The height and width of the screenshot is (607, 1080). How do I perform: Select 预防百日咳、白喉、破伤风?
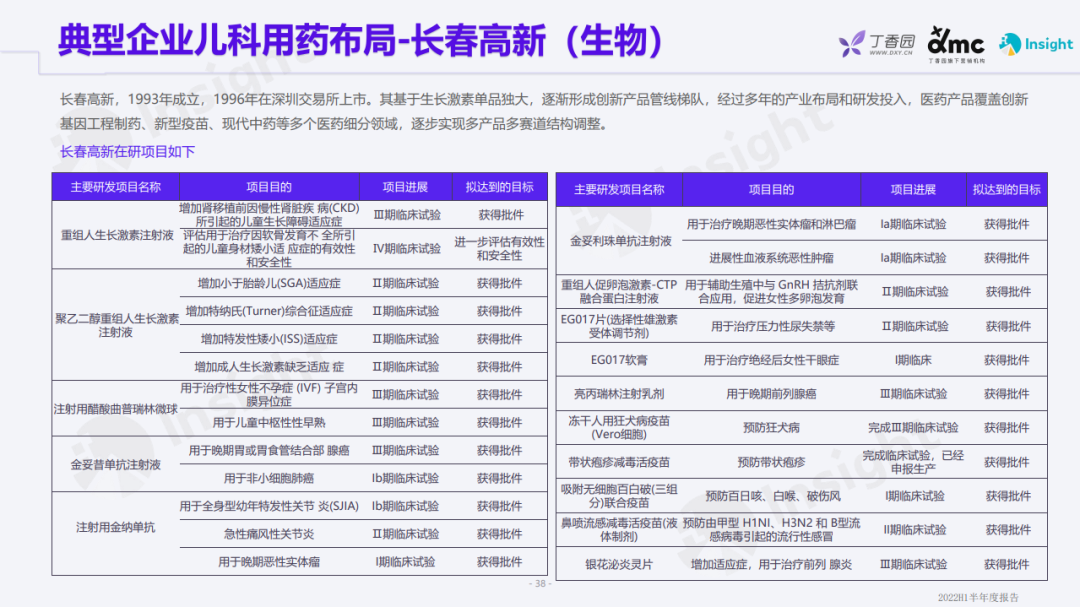coord(771,496)
